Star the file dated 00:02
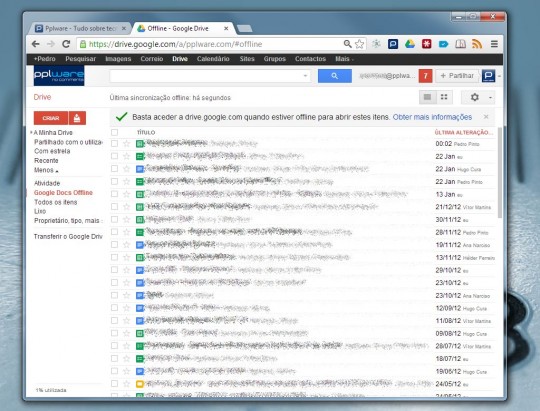This screenshot has height=411, width=540. [x=126, y=143]
